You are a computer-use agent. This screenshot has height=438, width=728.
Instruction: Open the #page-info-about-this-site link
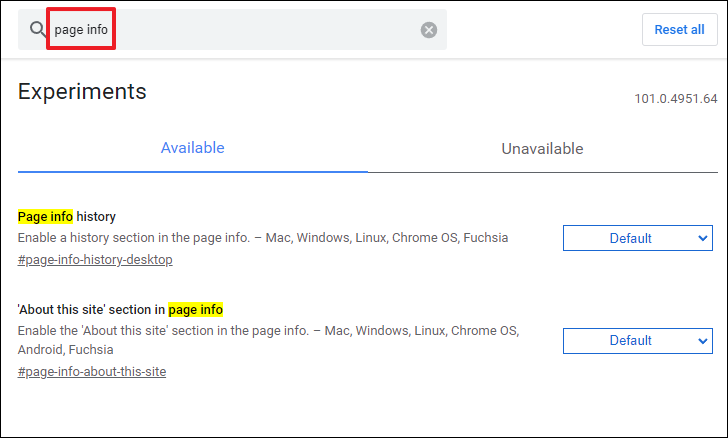coord(92,372)
